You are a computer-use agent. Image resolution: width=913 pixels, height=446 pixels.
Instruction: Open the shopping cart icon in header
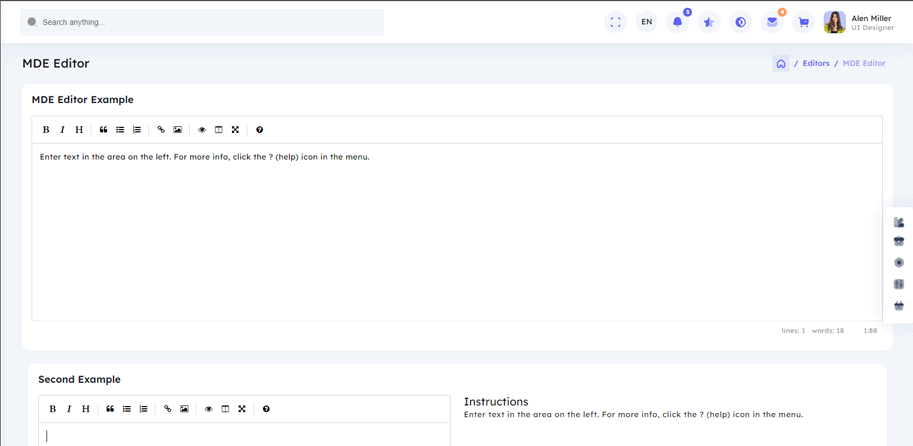(x=803, y=22)
